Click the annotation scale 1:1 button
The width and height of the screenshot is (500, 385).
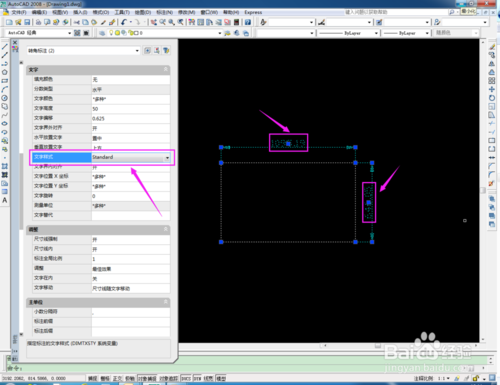click(444, 378)
